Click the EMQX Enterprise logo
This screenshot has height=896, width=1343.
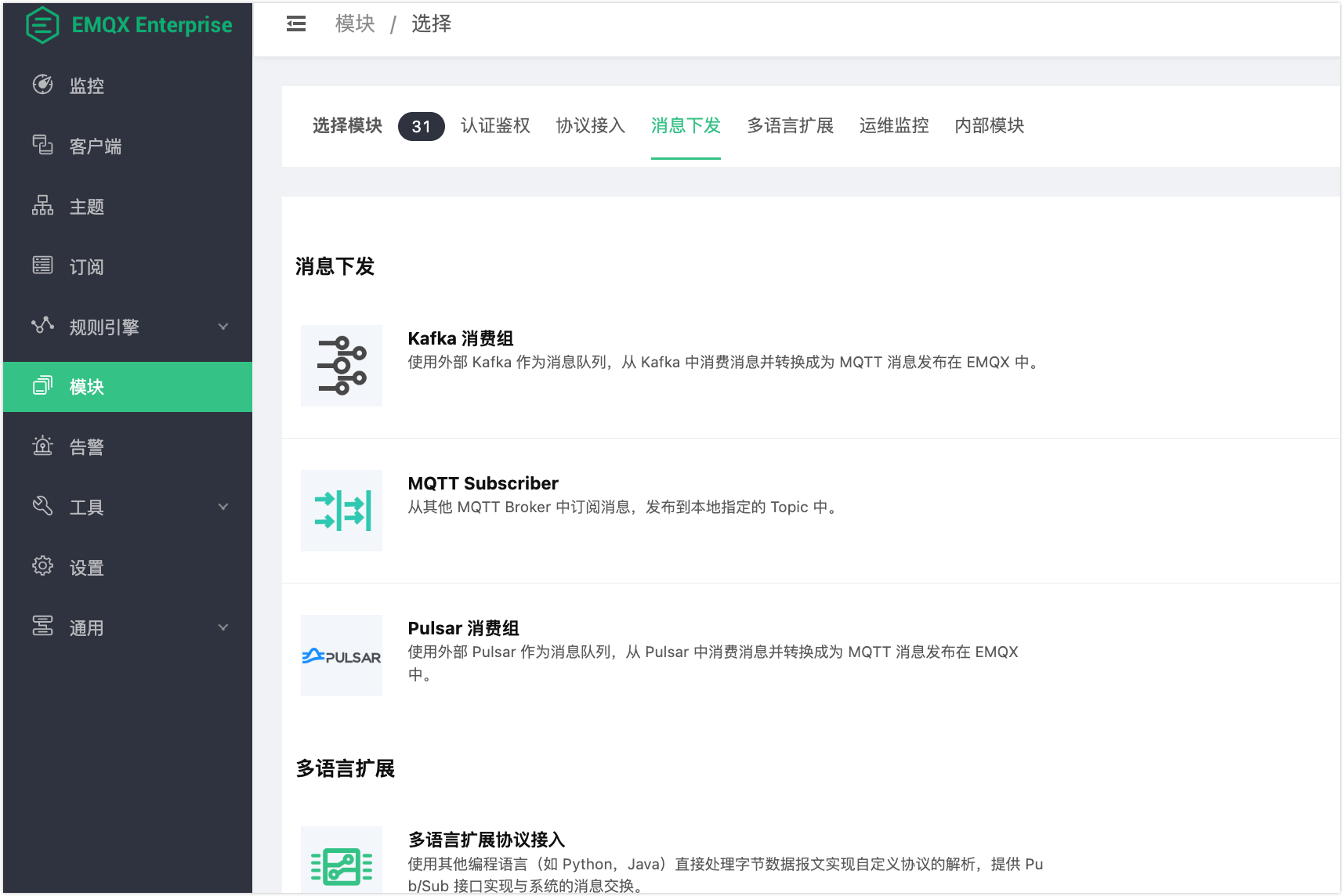(129, 25)
